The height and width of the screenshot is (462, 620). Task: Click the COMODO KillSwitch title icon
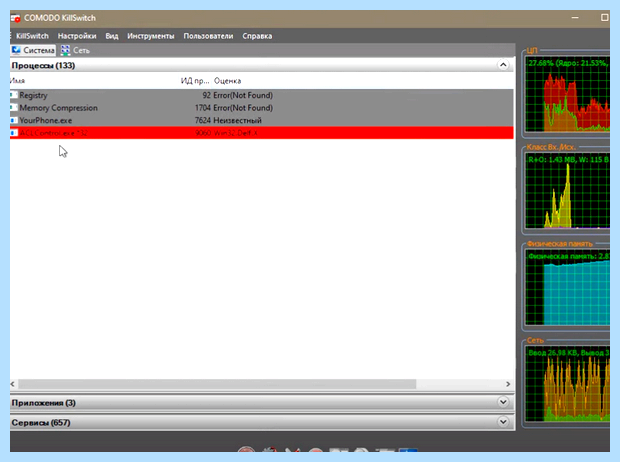pyautogui.click(x=15, y=18)
